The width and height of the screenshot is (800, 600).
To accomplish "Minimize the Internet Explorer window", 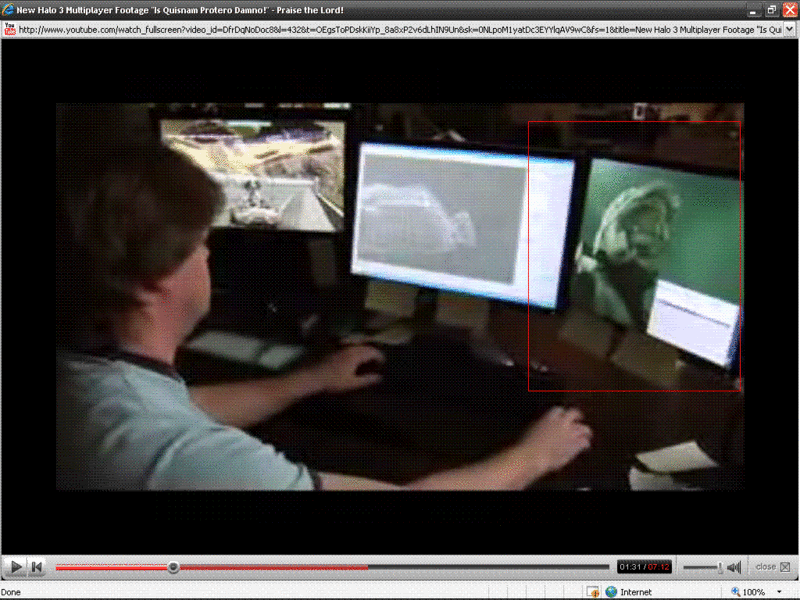I will point(754,10).
